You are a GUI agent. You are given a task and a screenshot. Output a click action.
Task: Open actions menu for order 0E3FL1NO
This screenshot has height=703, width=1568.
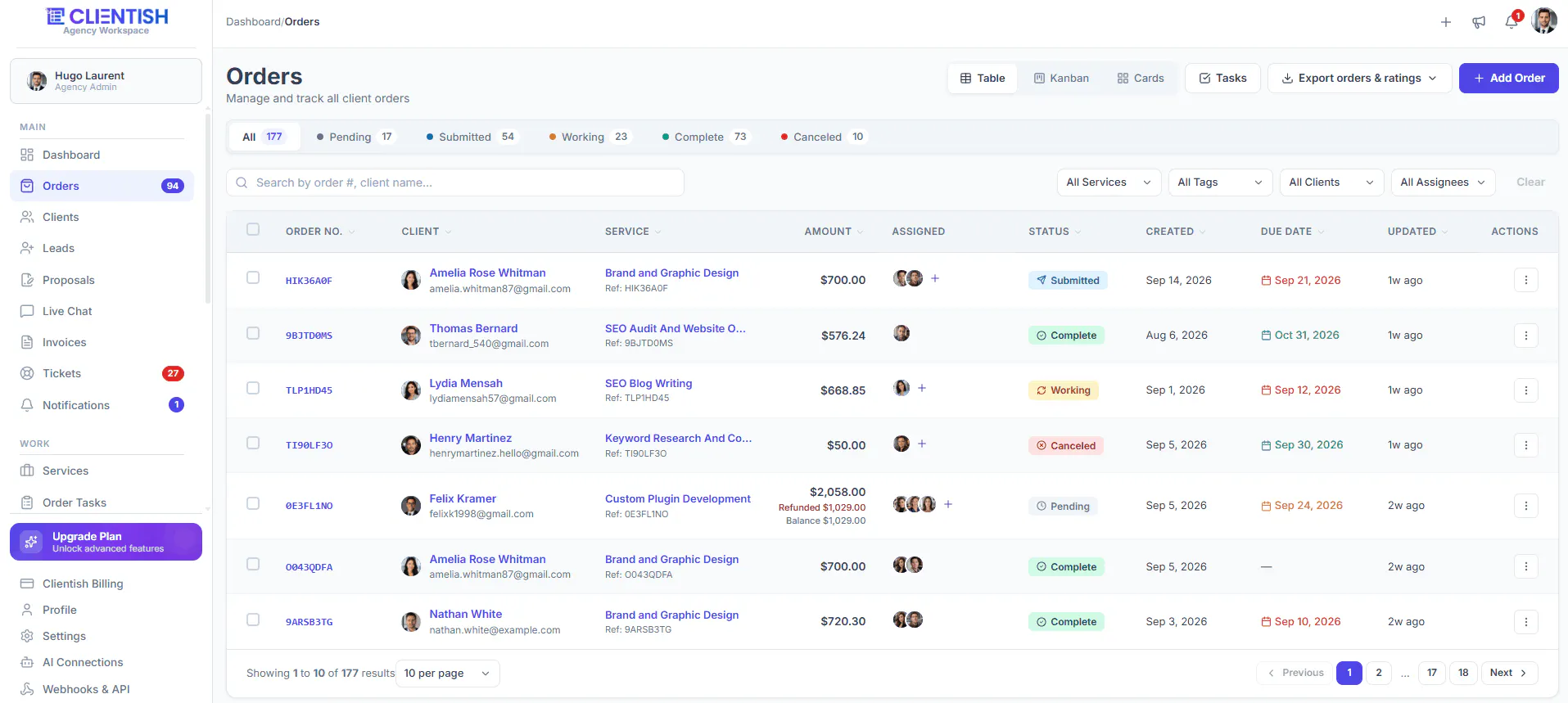pos(1526,506)
